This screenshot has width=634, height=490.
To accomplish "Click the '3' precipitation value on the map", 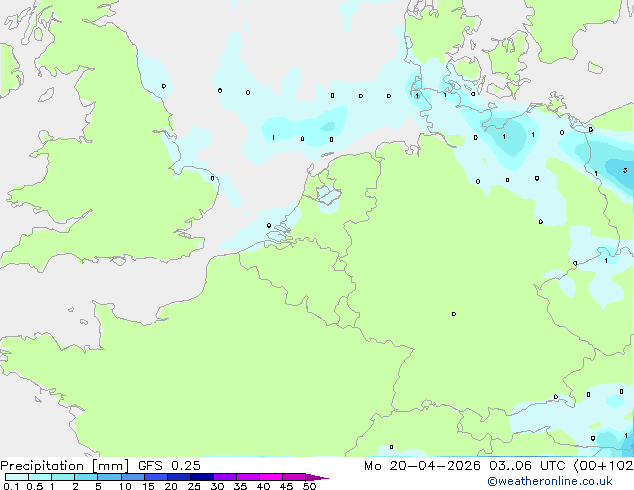I will pos(625,170).
